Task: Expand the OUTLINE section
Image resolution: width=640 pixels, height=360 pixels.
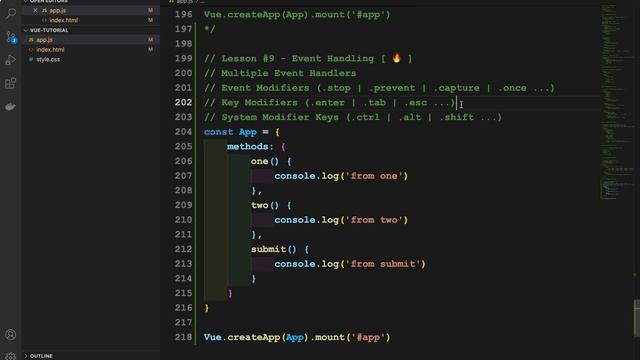Action: click(x=41, y=356)
